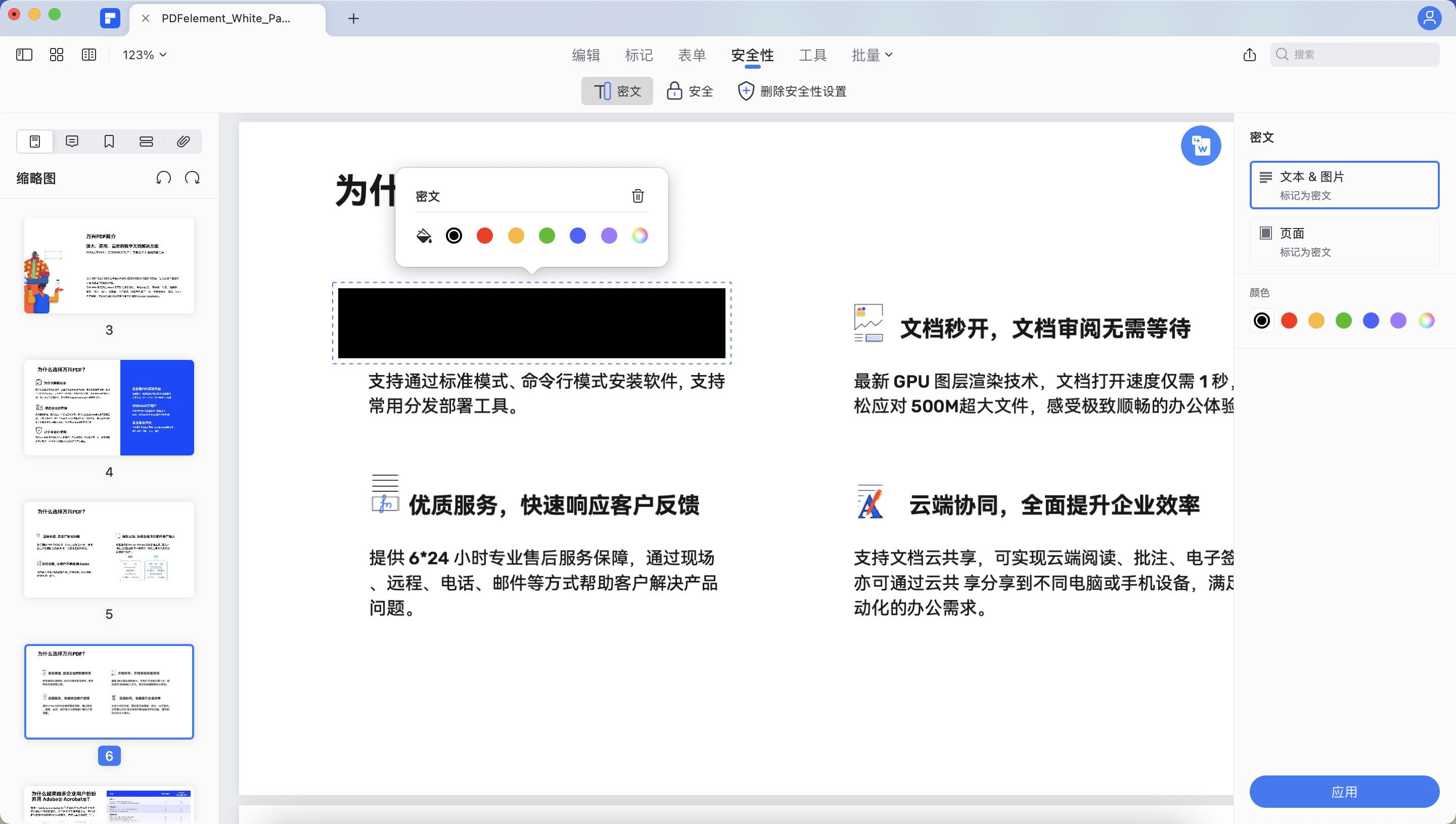This screenshot has height=824, width=1456.
Task: Open the 安全 password protection tool
Action: (689, 90)
